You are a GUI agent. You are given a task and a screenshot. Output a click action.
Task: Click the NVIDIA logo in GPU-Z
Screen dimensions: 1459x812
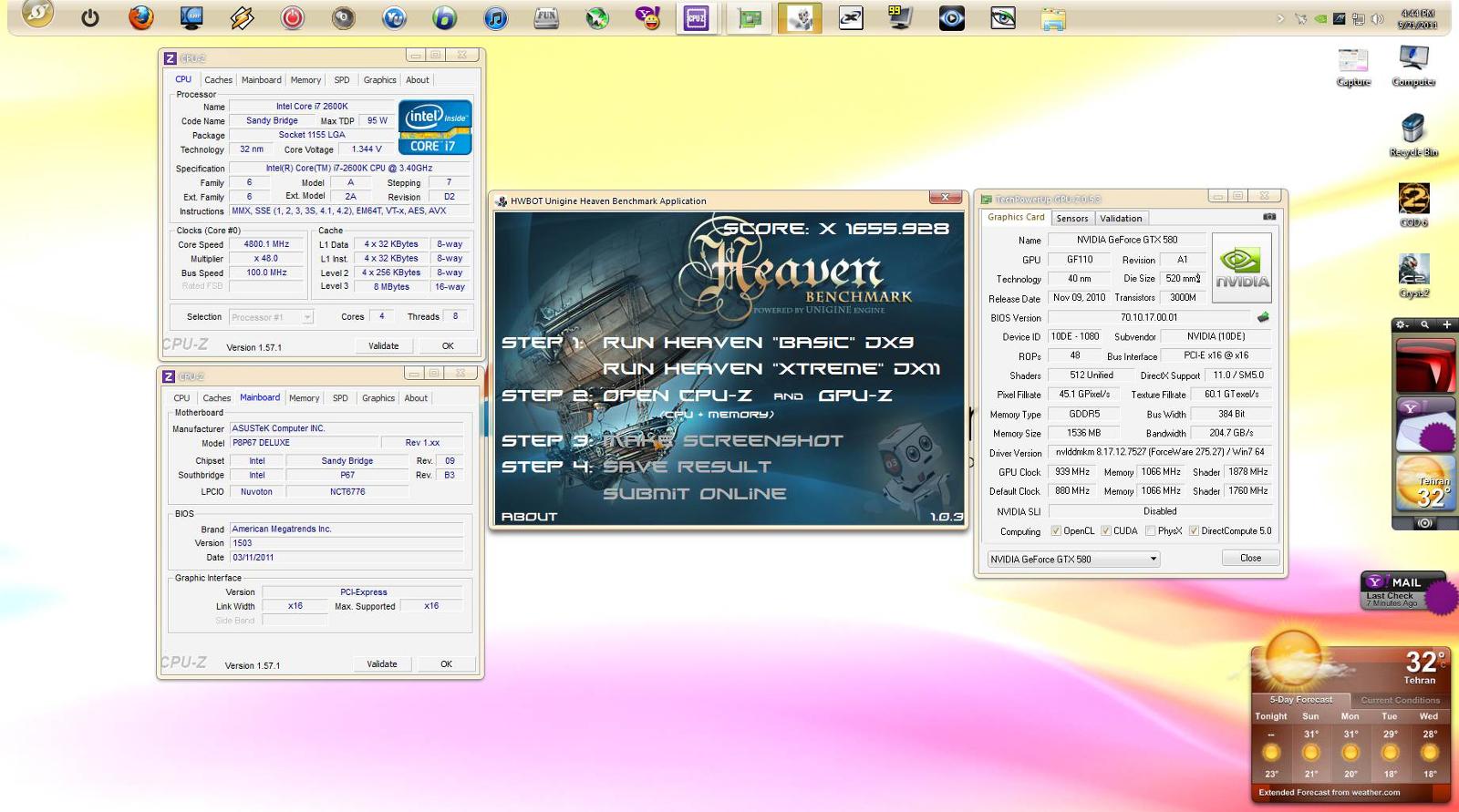pyautogui.click(x=1241, y=268)
